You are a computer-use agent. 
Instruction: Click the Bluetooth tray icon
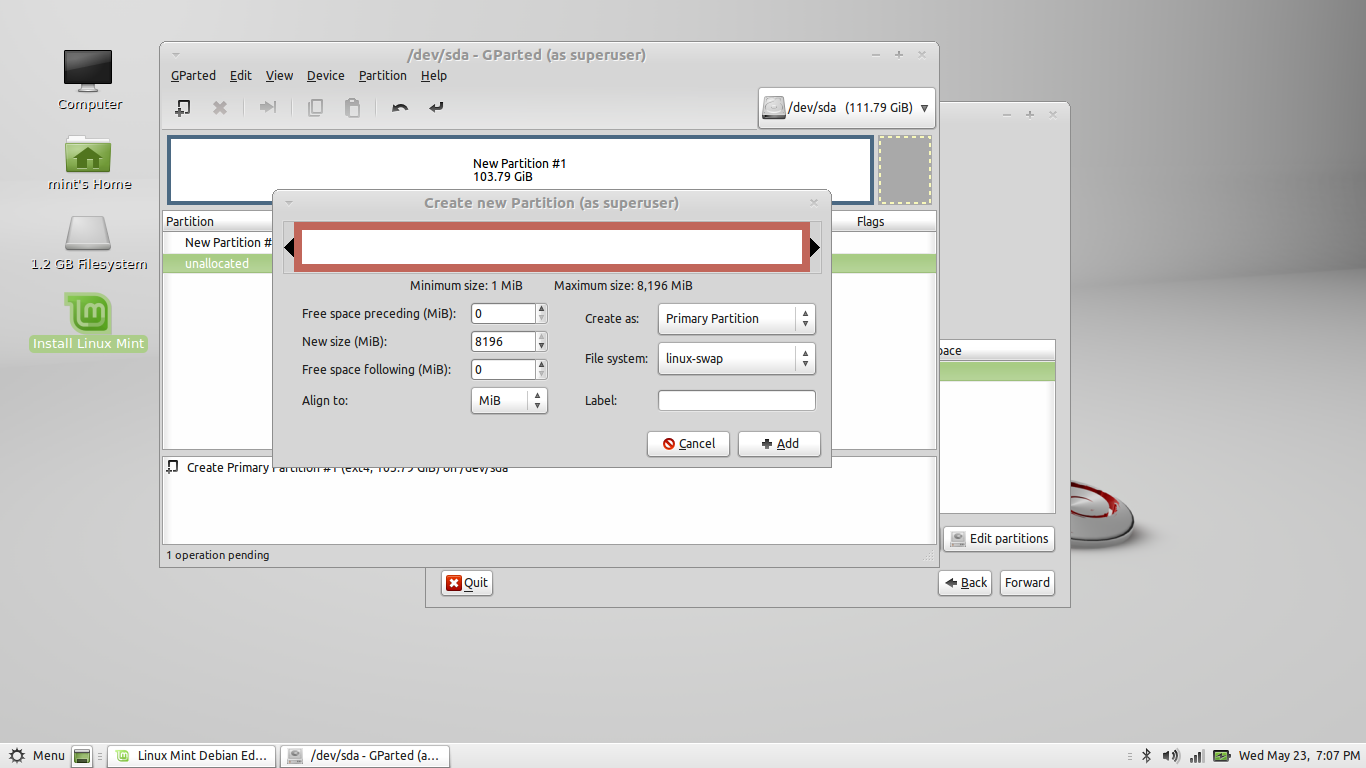pos(1147,756)
